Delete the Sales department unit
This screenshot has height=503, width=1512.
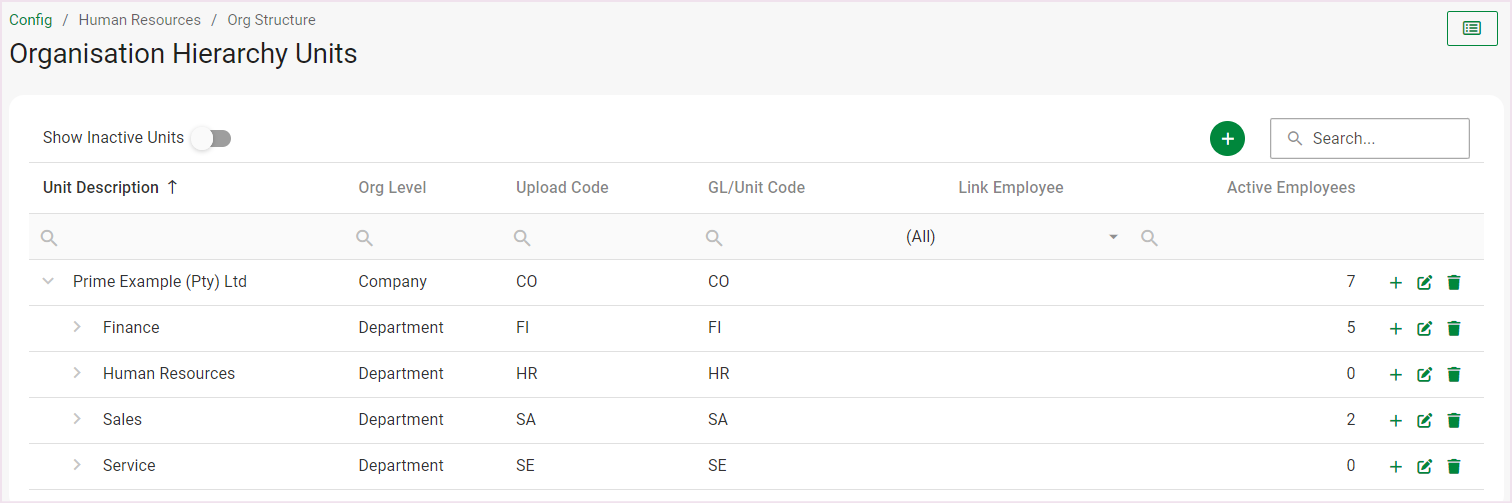(x=1454, y=420)
